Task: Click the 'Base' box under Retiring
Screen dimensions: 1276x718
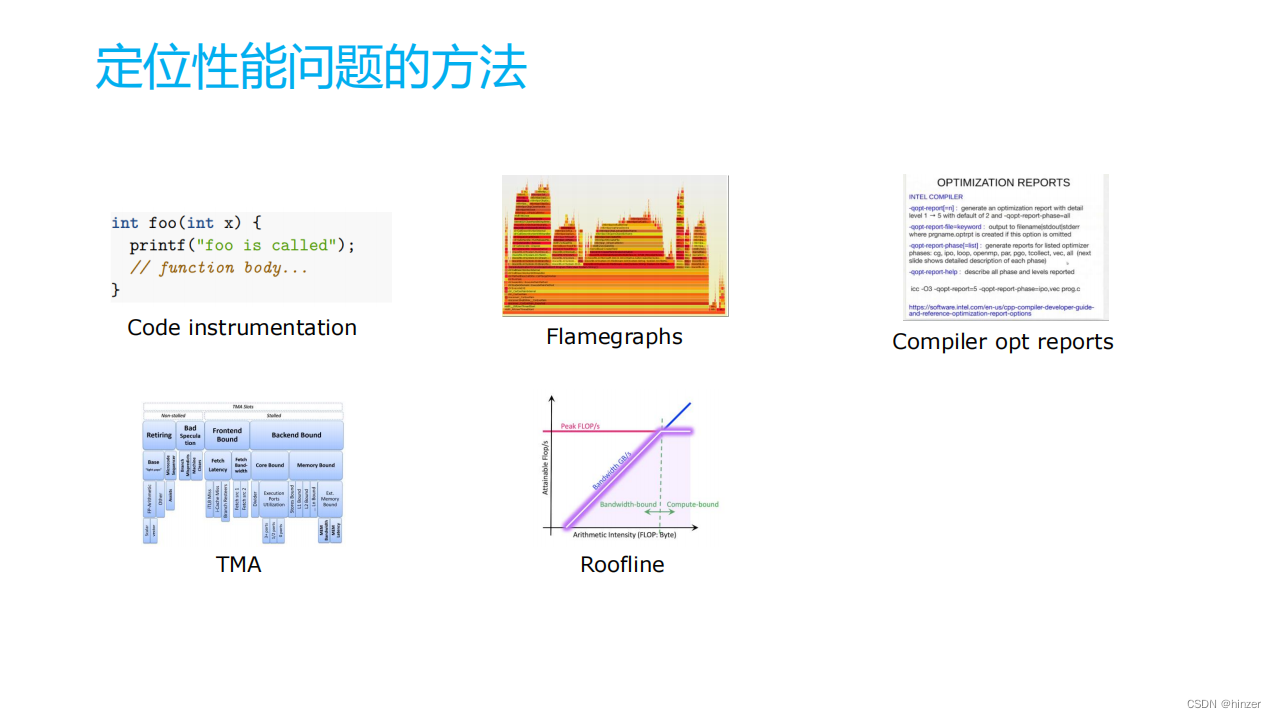Action: coord(153,465)
